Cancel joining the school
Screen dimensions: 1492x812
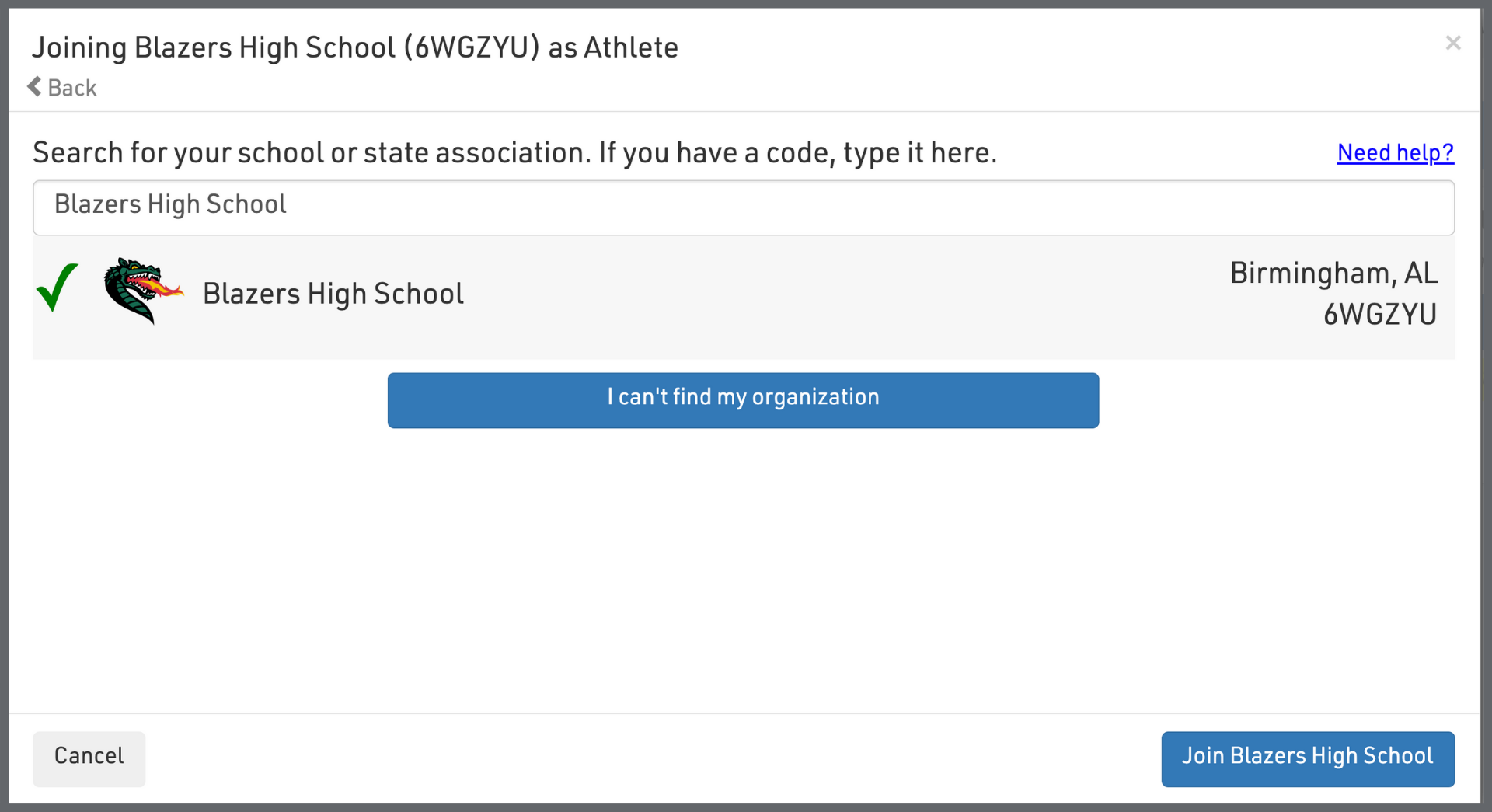(89, 758)
